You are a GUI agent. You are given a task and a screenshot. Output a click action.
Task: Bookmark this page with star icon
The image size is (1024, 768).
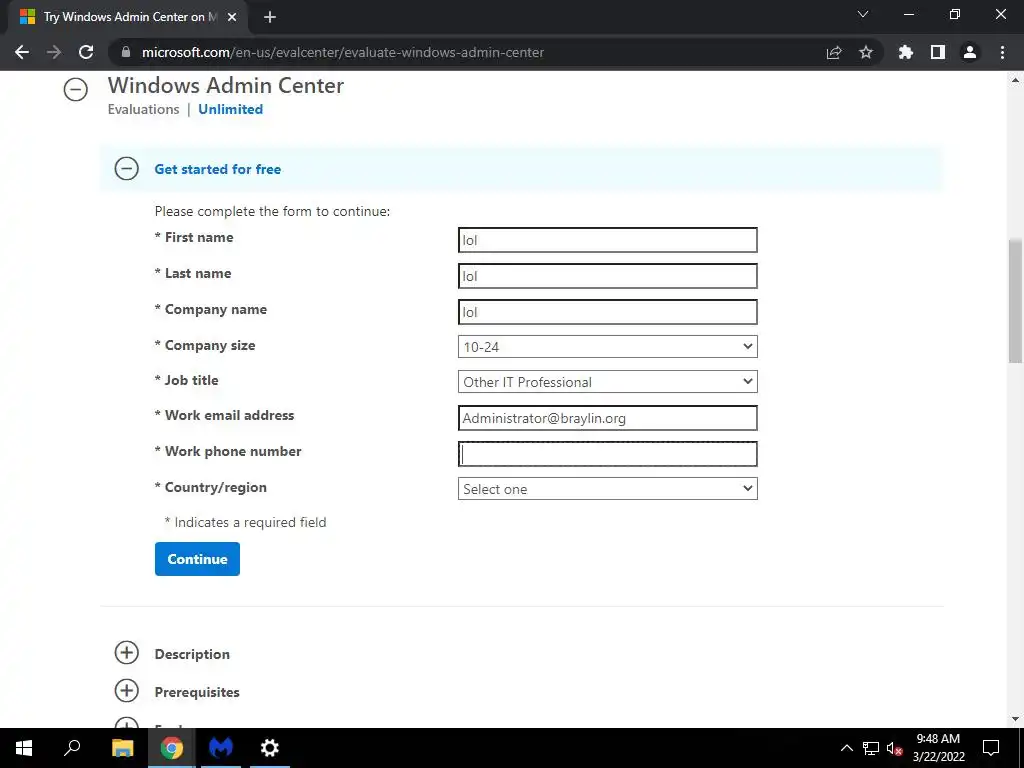(x=866, y=52)
